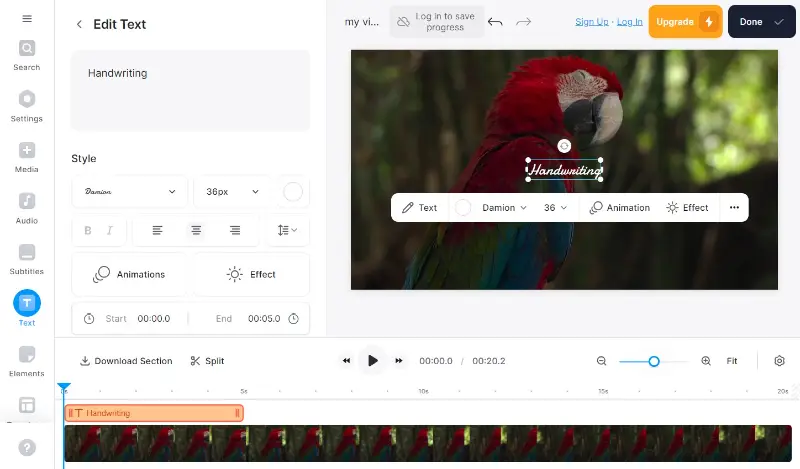
Task: Zoom in the timeline
Action: 706,361
